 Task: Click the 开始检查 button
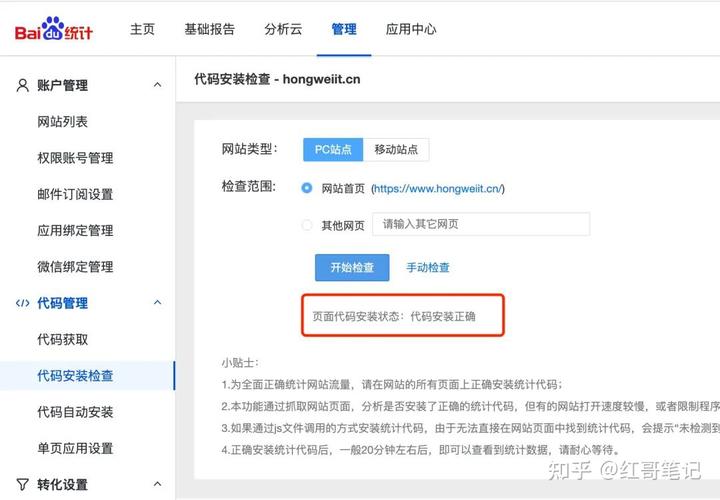pyautogui.click(x=352, y=267)
